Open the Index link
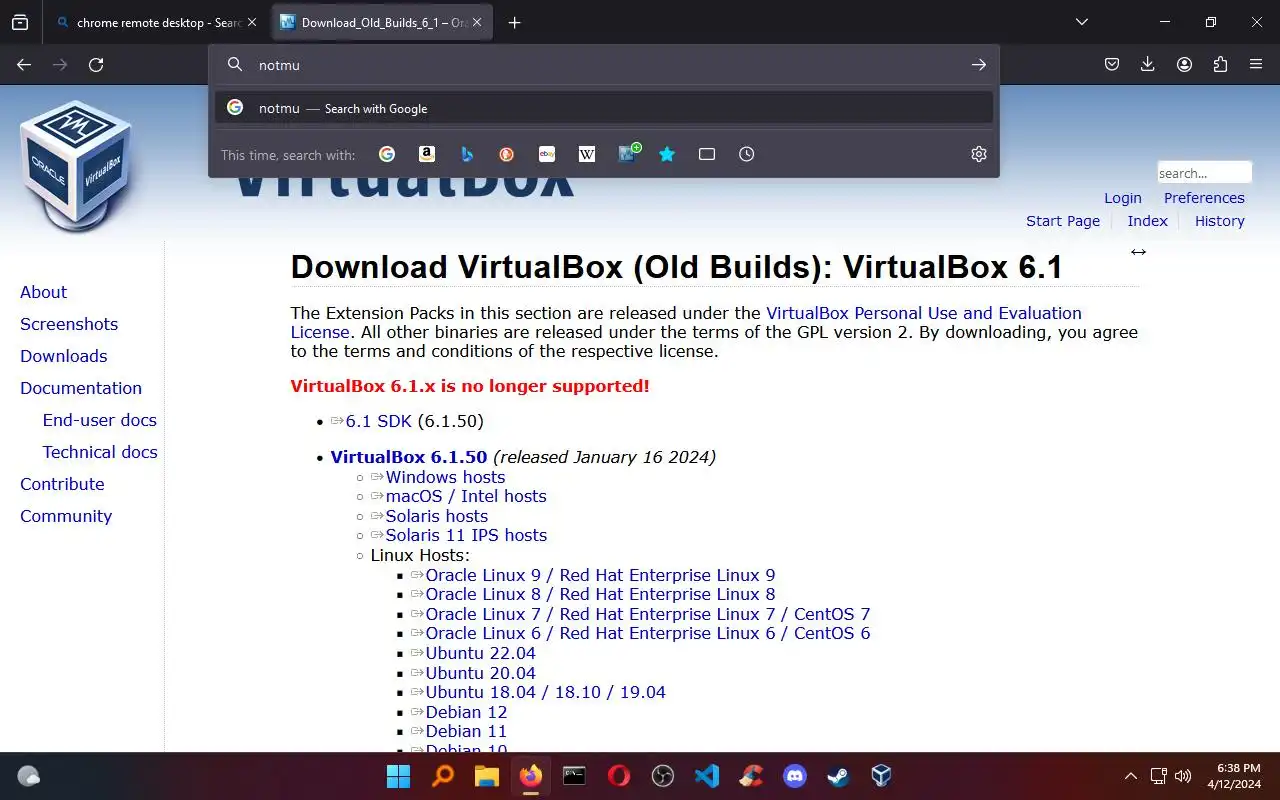 (x=1147, y=221)
